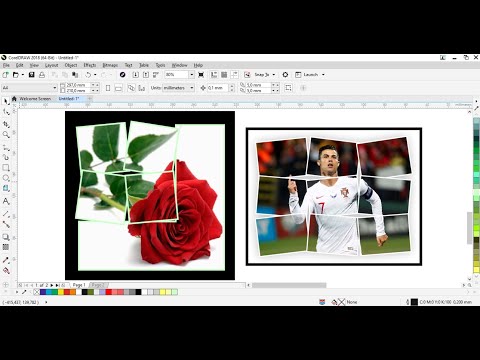Expand the cursor coordinates flyout arrow
Screen dimensions: 480x360
(46, 302)
